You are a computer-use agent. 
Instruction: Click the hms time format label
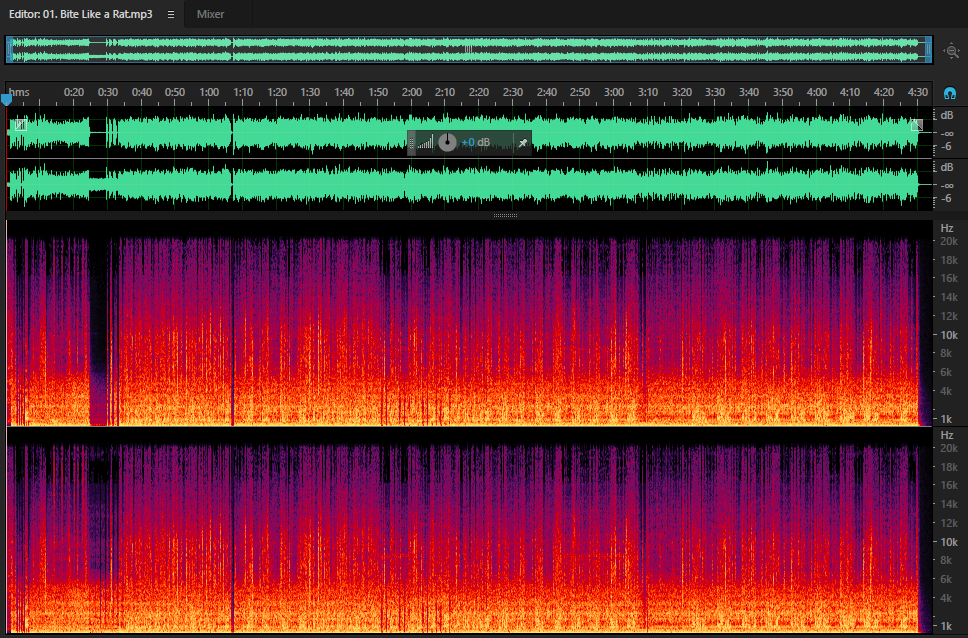[19, 92]
